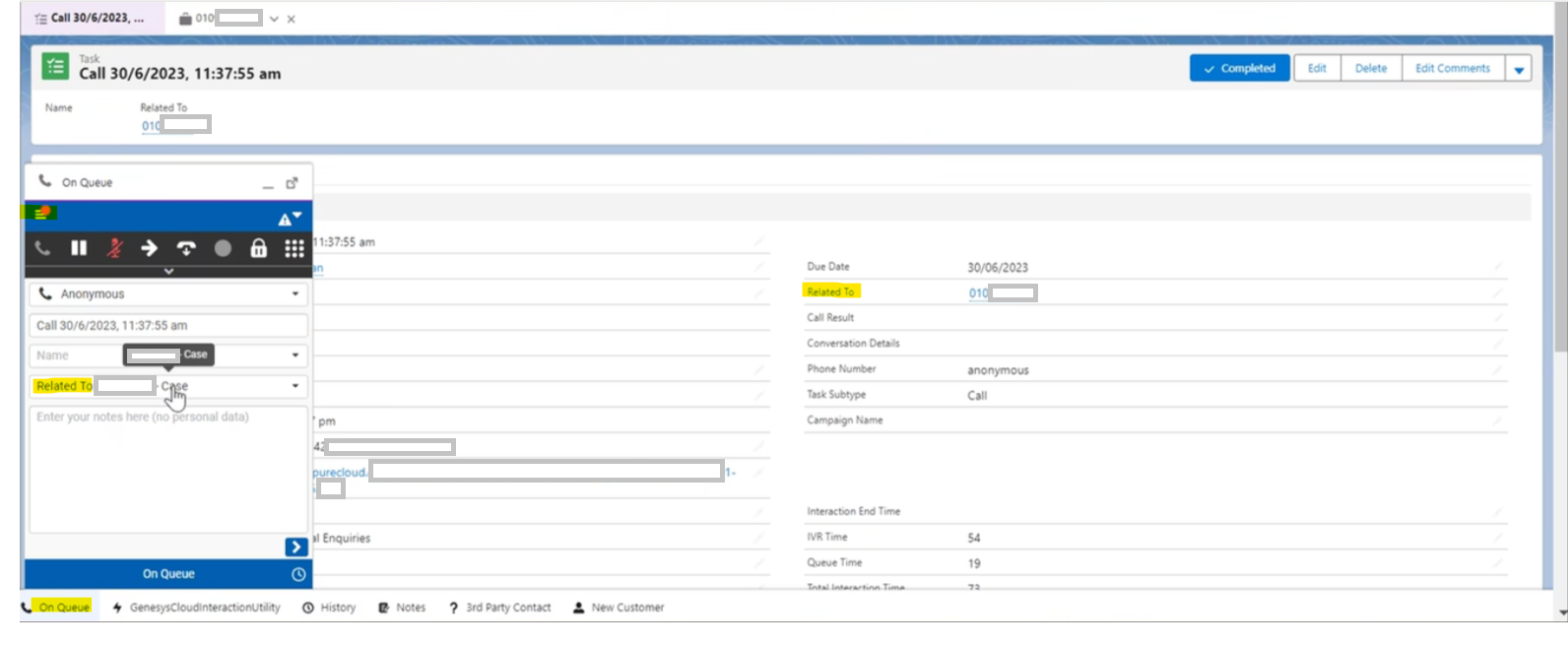The width and height of the screenshot is (1568, 646).
Task: Pop out the softphone panel
Action: [292, 183]
